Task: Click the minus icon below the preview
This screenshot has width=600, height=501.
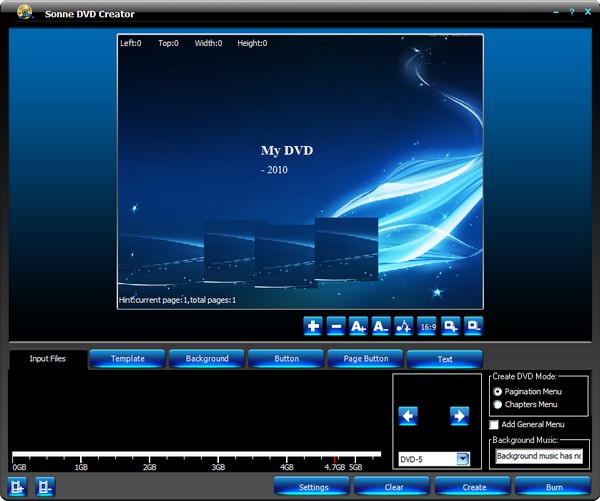Action: (336, 326)
